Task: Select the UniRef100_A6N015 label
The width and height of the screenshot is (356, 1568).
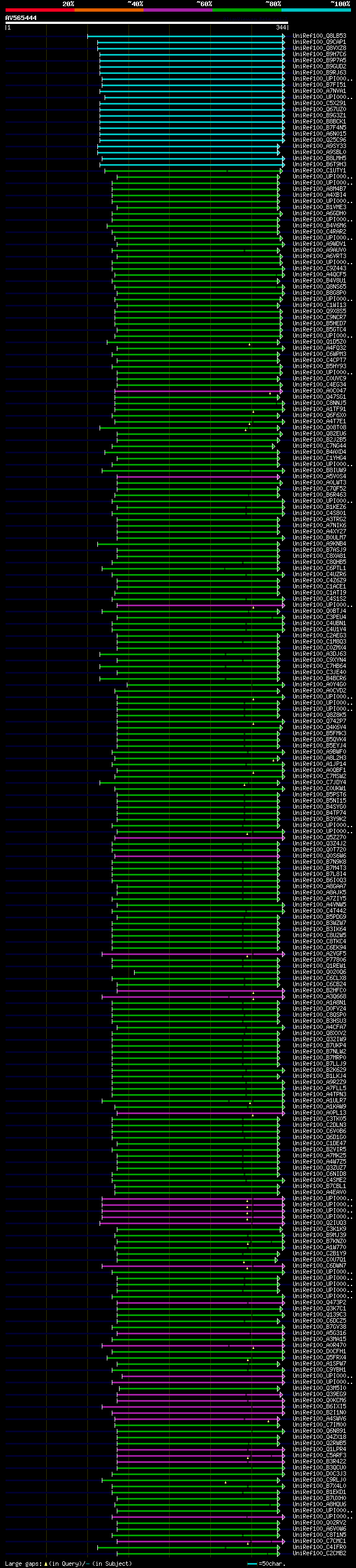Action: click(x=319, y=133)
